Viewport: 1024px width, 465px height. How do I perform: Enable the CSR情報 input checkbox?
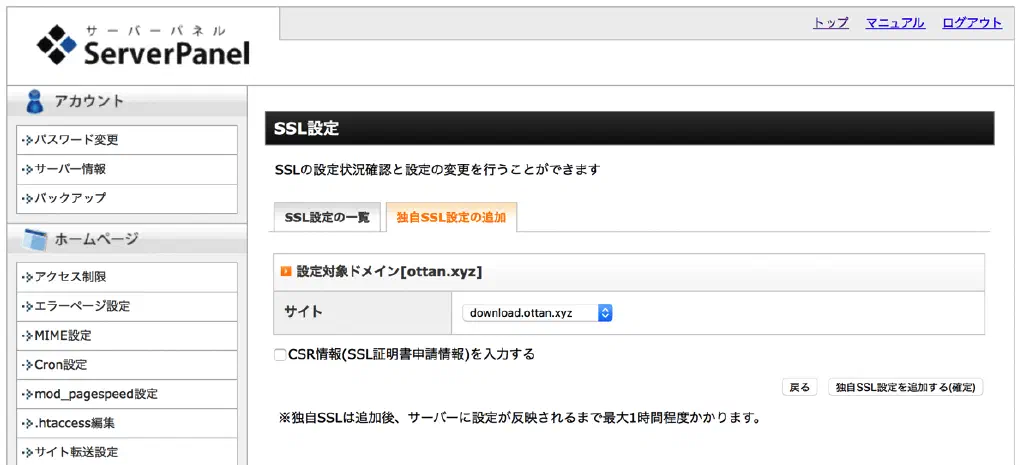[x=280, y=354]
